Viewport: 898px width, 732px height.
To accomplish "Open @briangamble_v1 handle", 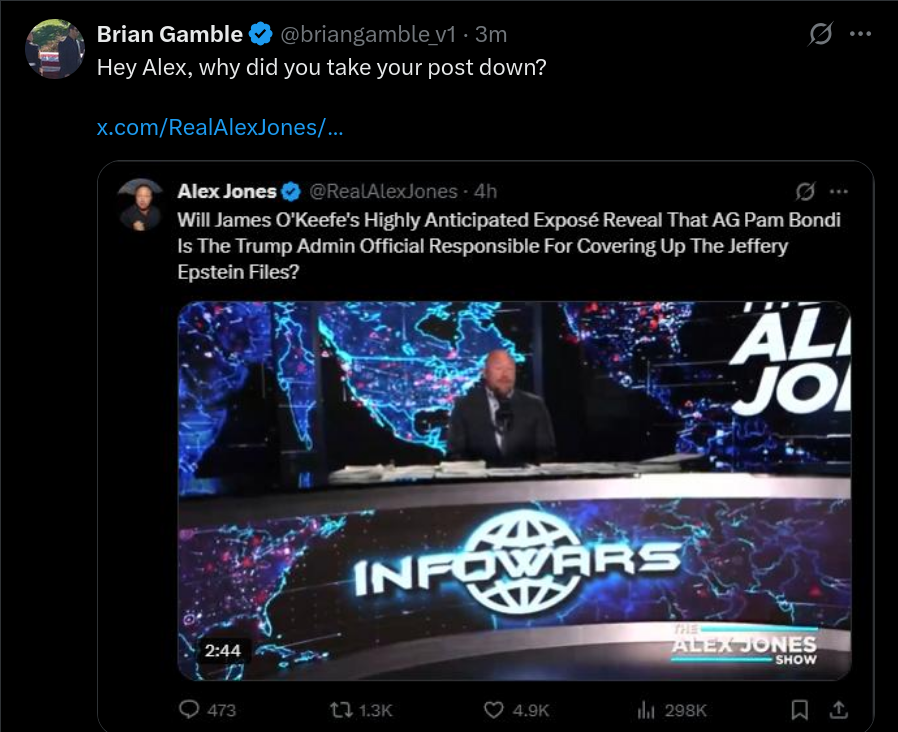I will pyautogui.click(x=368, y=35).
